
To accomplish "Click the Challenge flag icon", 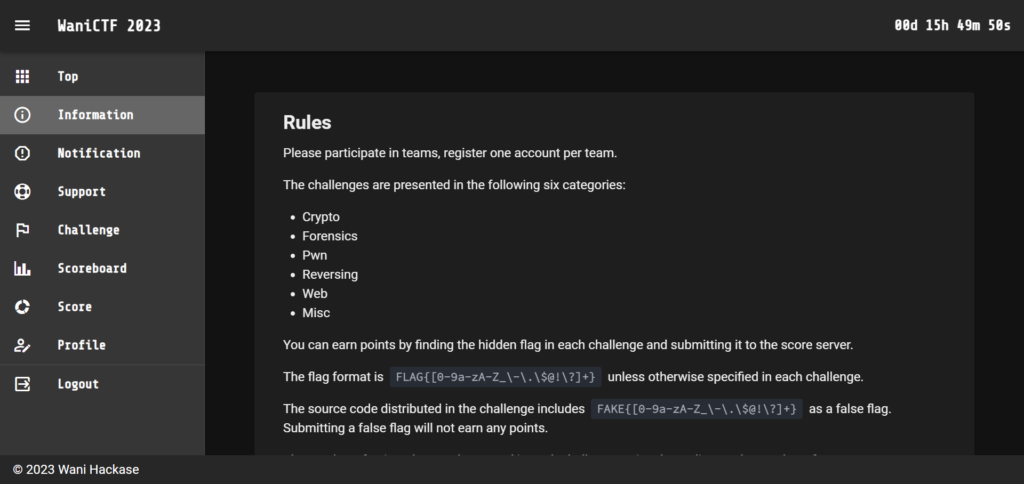I will click(x=22, y=230).
